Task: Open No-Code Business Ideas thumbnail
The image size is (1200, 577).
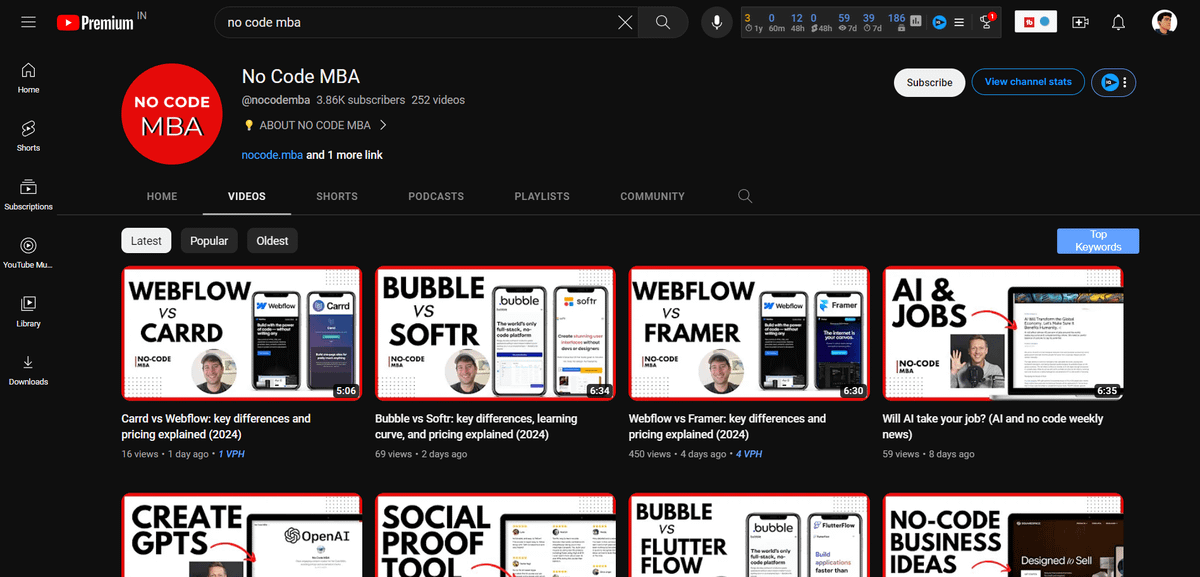Action: coord(1003,535)
